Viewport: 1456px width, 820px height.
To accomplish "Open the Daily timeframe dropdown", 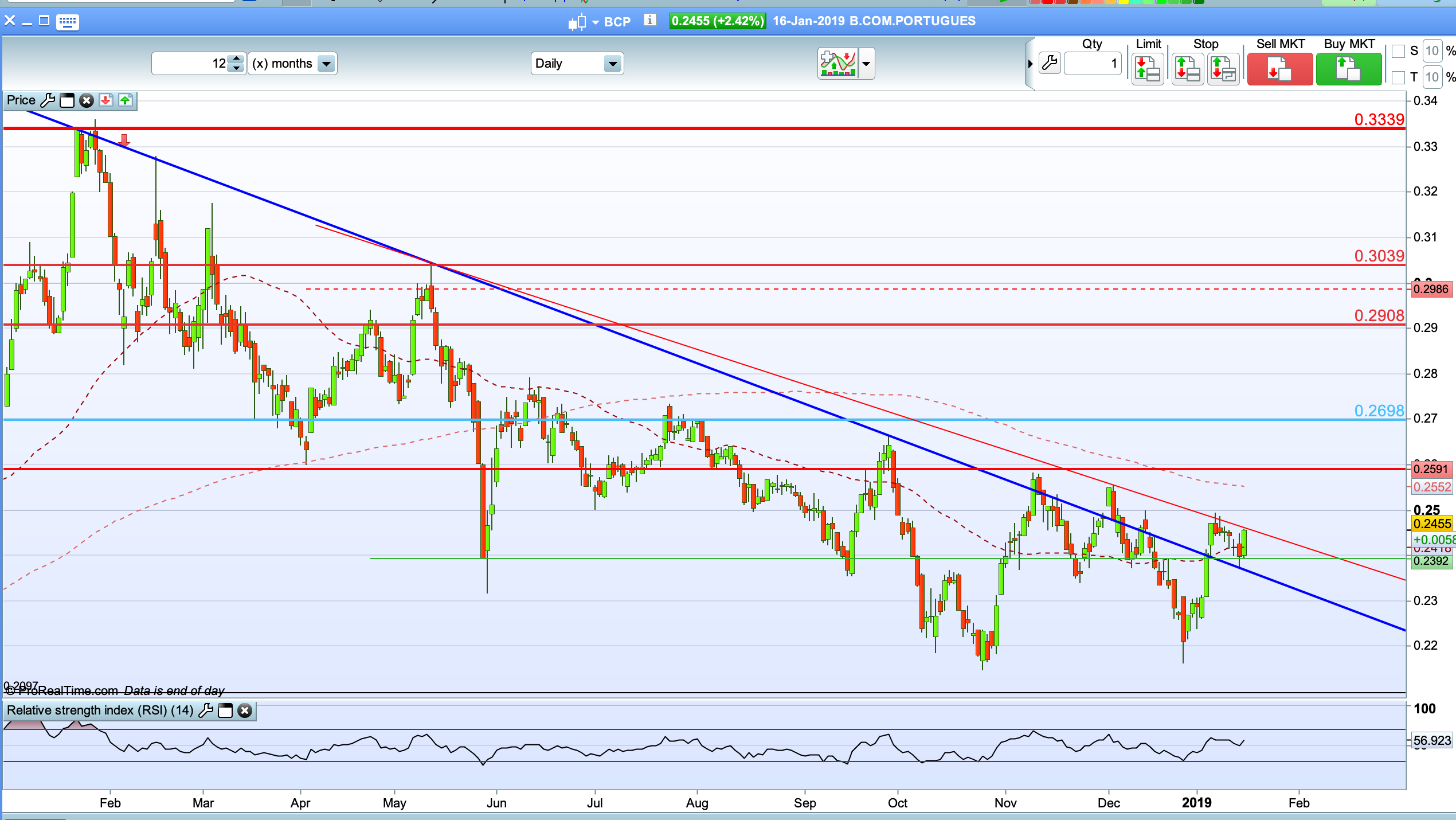I will [612, 64].
